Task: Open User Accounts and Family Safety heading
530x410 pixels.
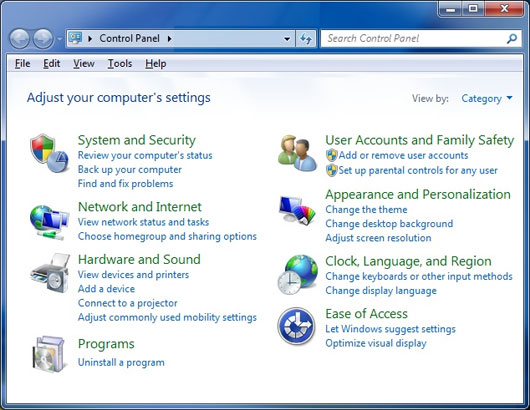Action: [419, 140]
